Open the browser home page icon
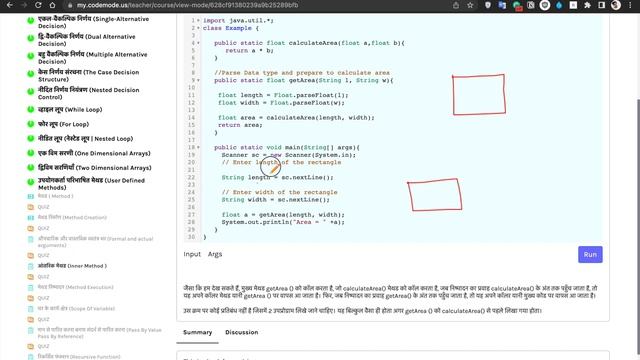This screenshot has height=360, width=640. (52, 5)
